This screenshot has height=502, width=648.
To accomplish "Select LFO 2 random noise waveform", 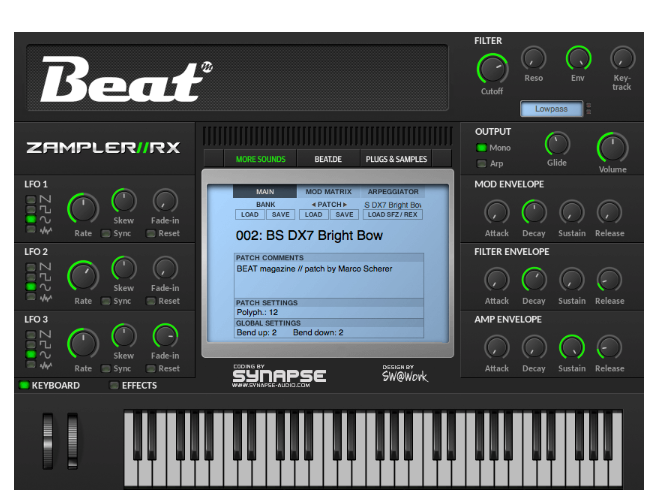I will coord(31,296).
